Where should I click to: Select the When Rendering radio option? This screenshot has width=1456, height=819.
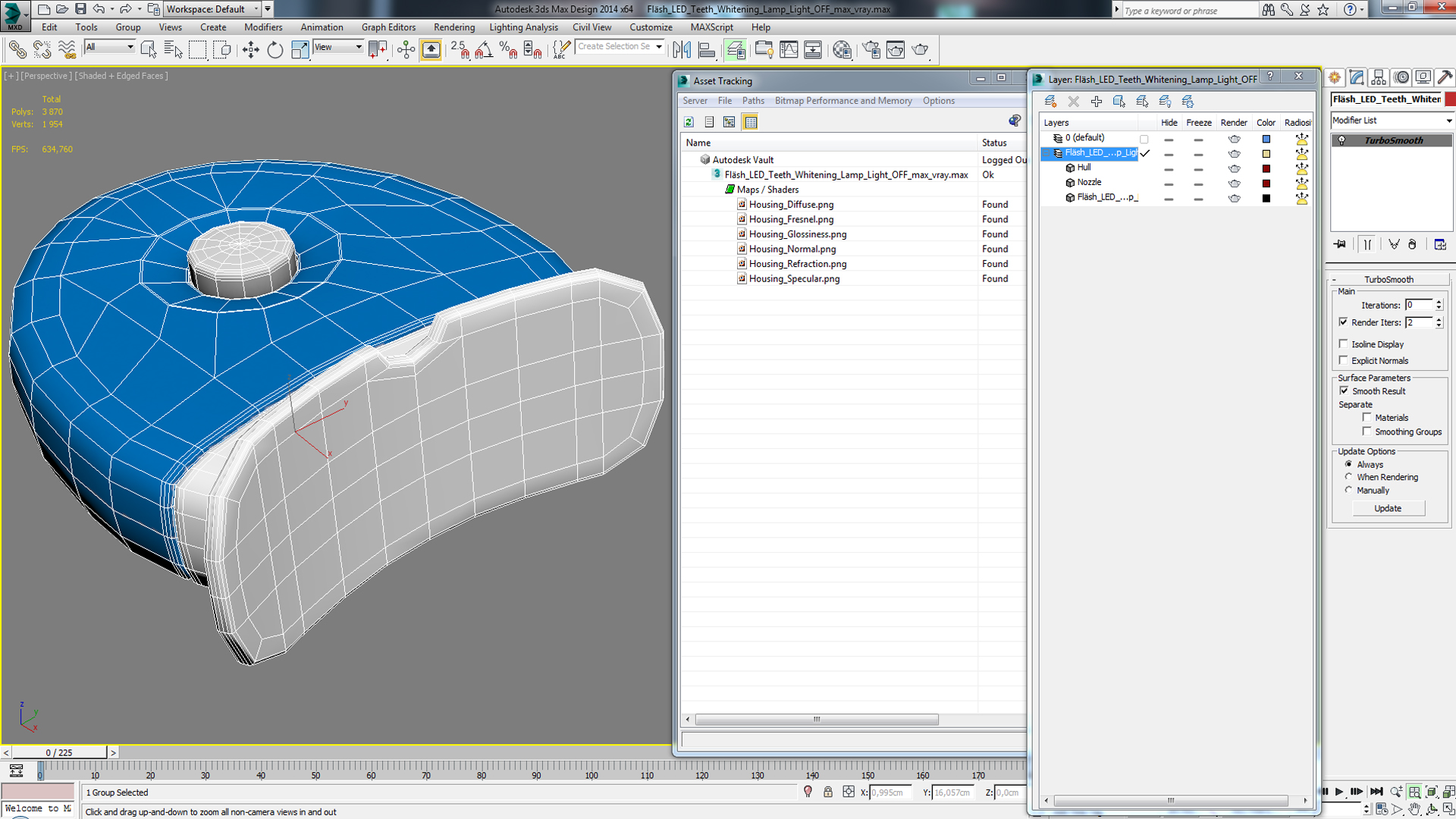[x=1348, y=477]
